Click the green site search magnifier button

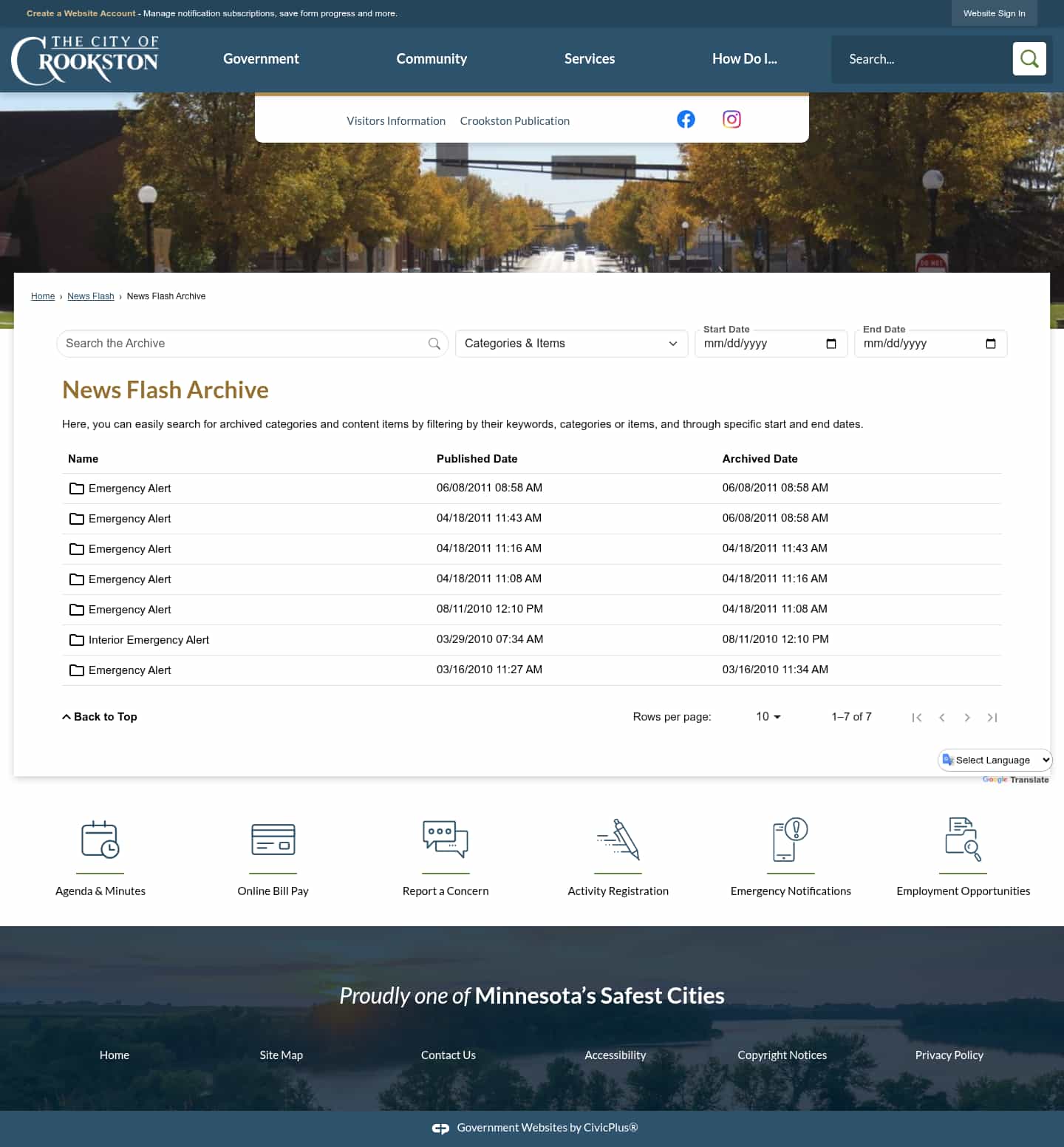pos(1029,58)
